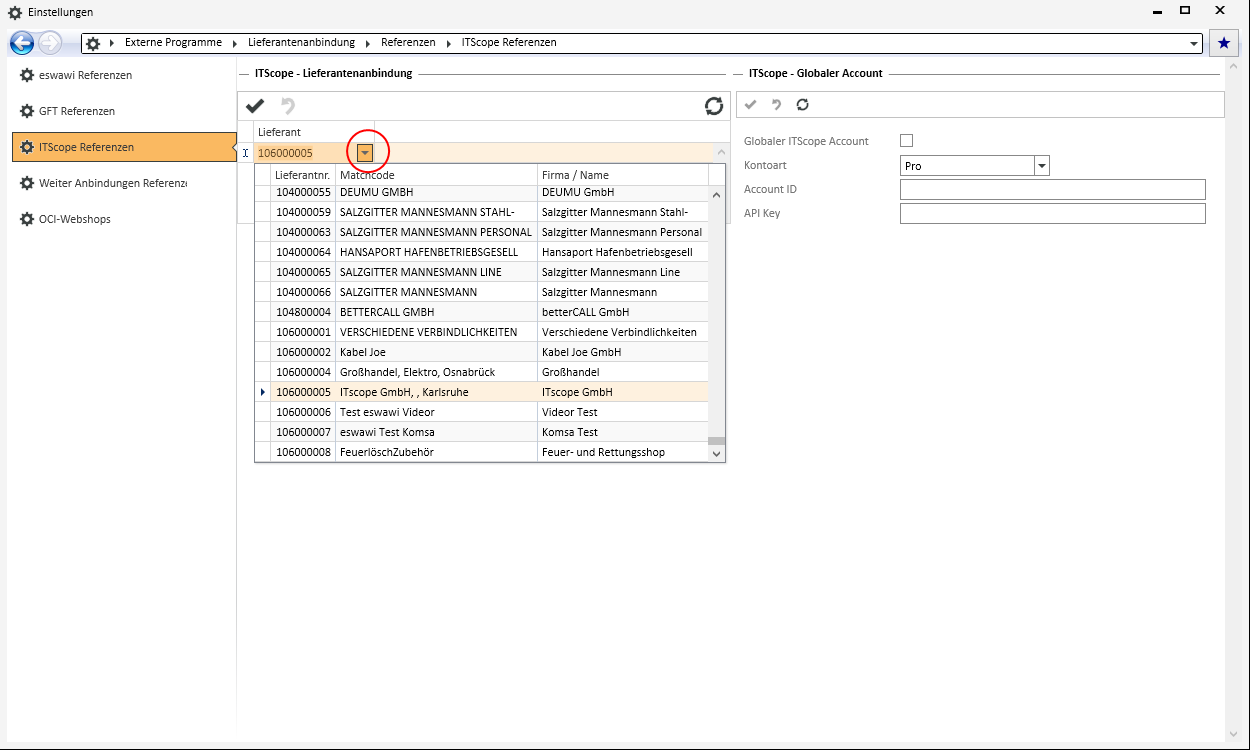Screen dimensions: 1250x750
Task: Click the ITScope Referenzen breadcrumb
Action: pos(509,43)
